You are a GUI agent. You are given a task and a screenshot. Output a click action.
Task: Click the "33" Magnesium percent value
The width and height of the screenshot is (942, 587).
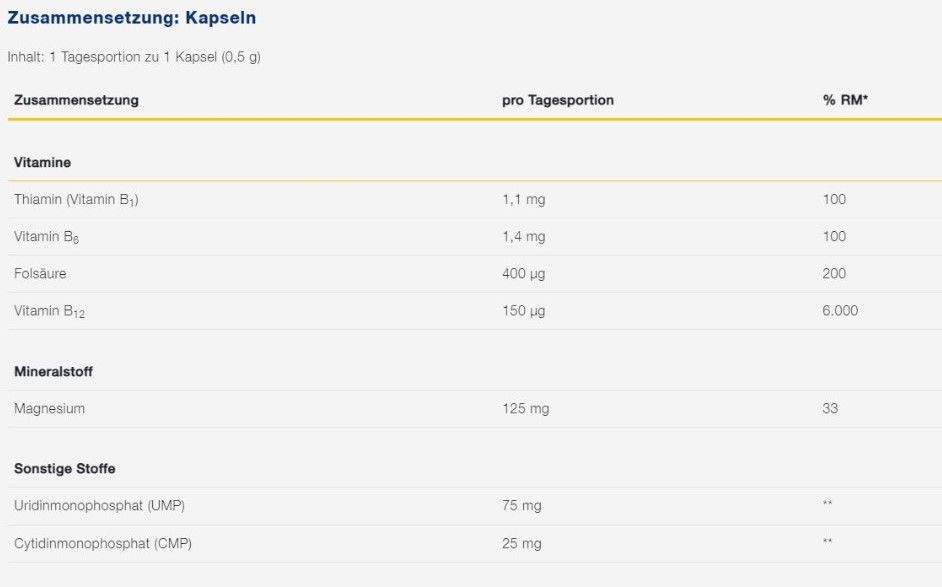point(830,408)
